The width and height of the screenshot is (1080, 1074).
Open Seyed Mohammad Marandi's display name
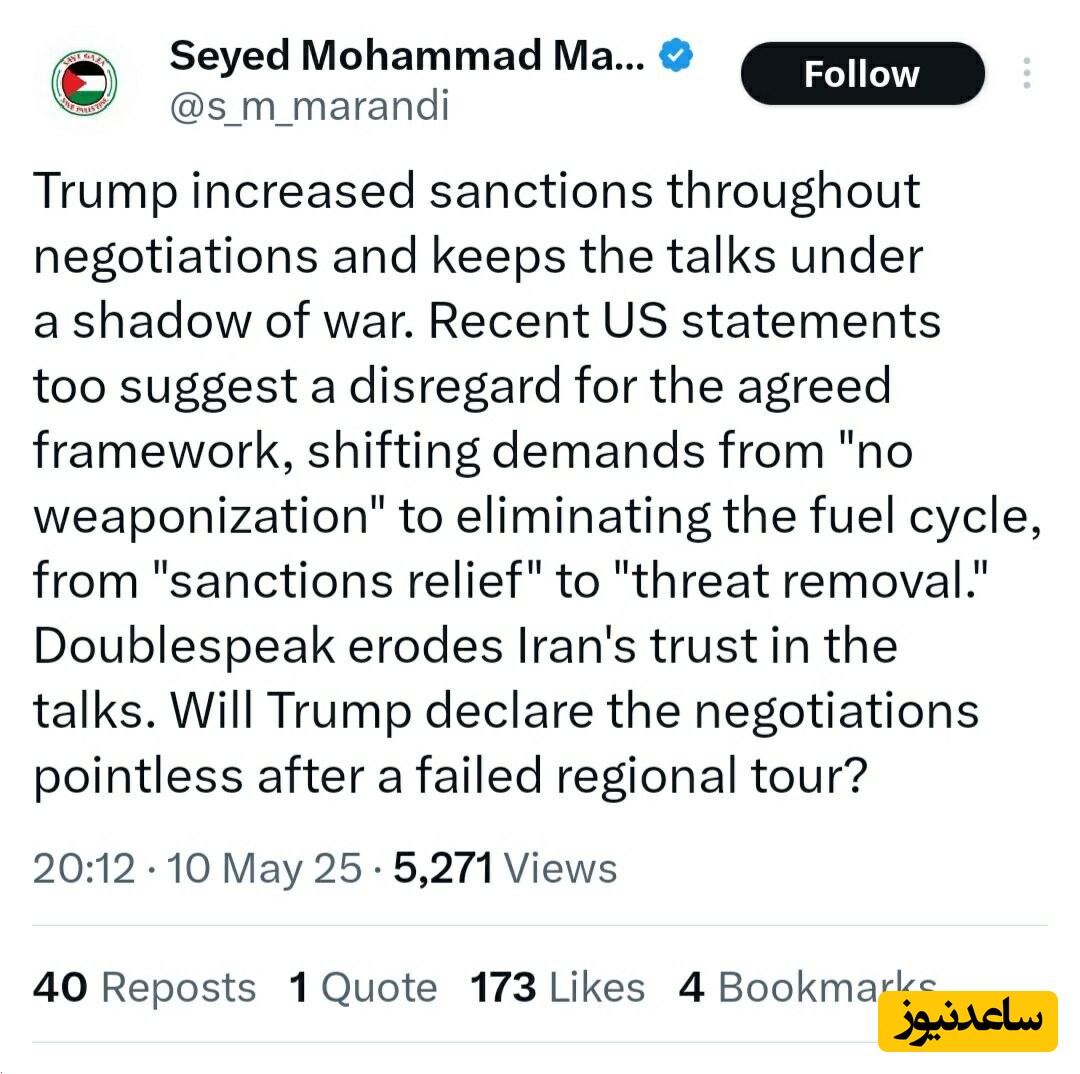(x=408, y=57)
